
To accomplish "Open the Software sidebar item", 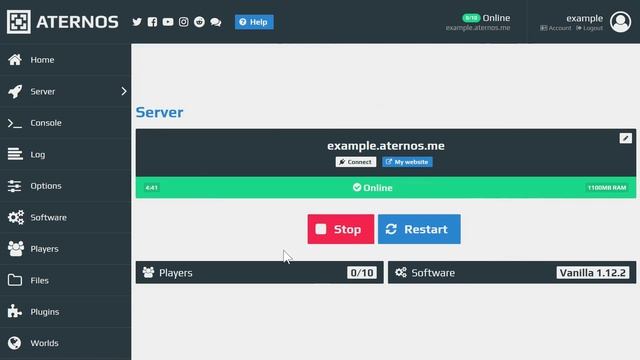I will (x=65, y=217).
